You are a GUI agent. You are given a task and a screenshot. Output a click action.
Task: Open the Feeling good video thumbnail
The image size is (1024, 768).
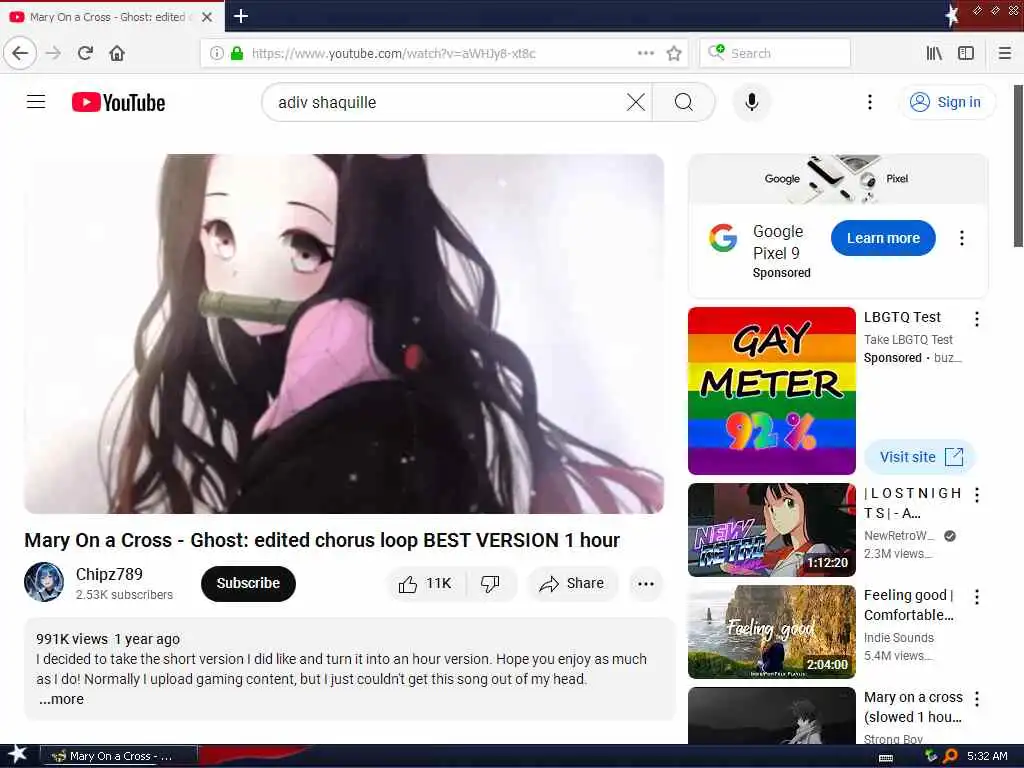pyautogui.click(x=771, y=632)
